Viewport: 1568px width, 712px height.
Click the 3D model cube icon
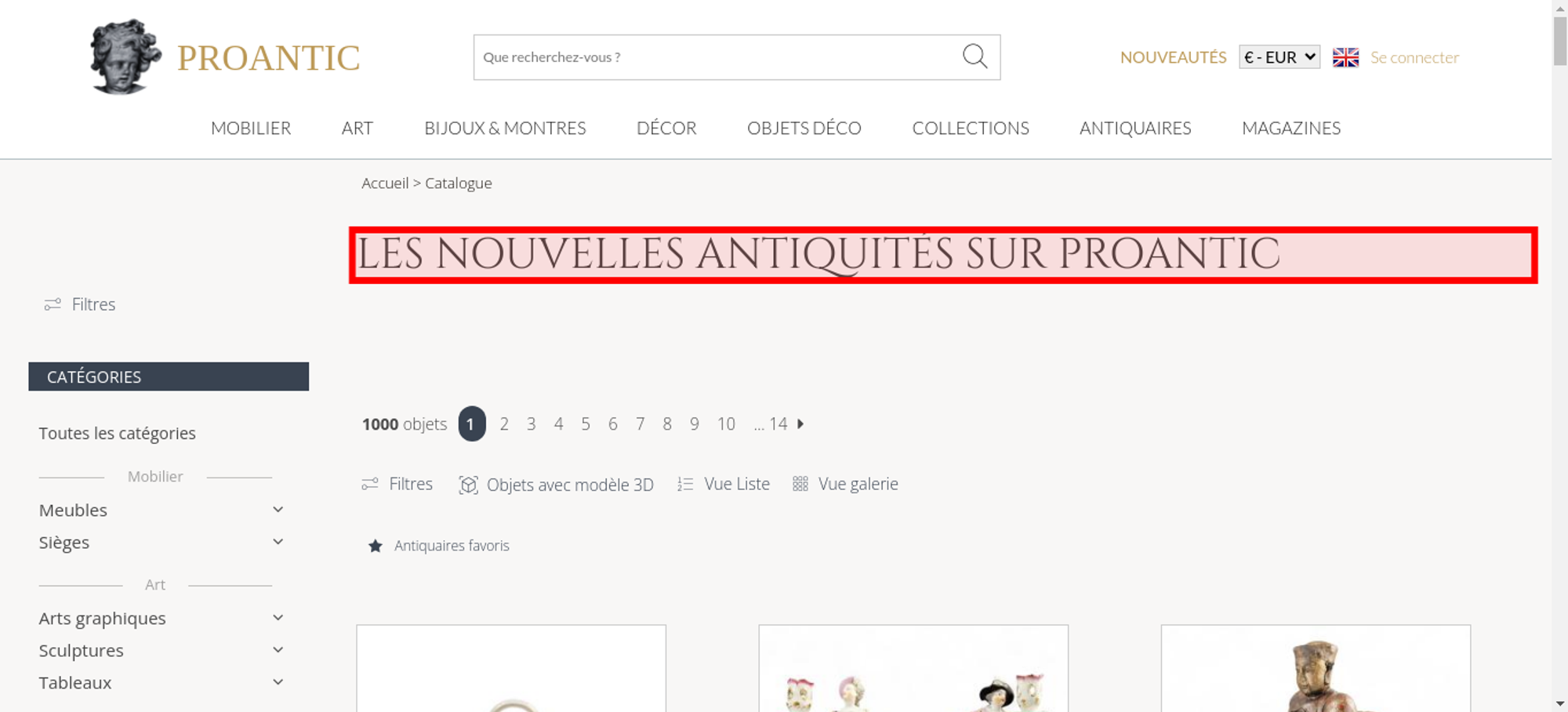pos(468,485)
